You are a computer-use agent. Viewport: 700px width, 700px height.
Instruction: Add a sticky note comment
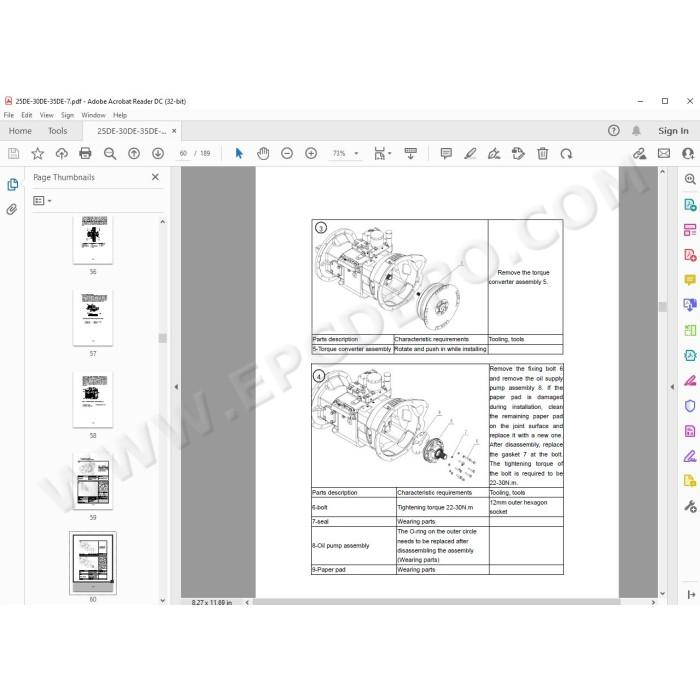click(x=446, y=154)
